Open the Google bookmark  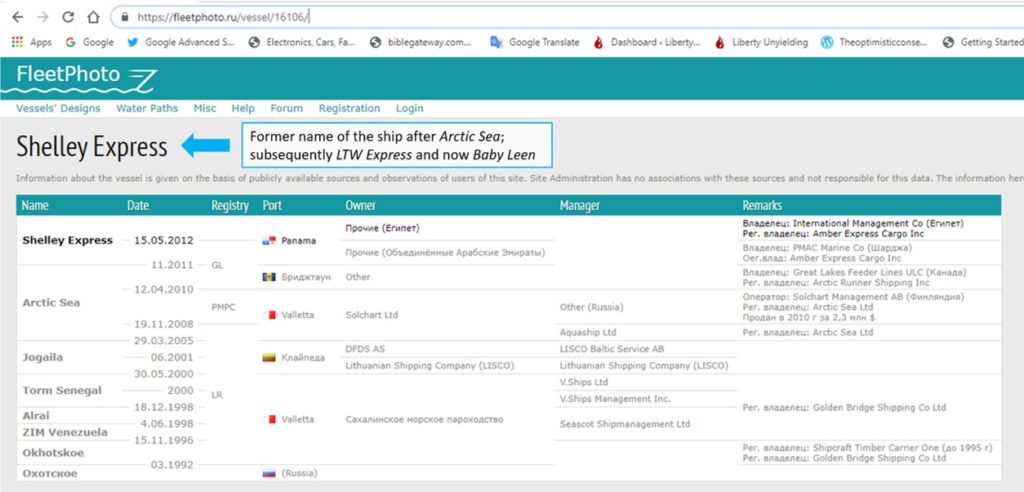pyautogui.click(x=89, y=42)
